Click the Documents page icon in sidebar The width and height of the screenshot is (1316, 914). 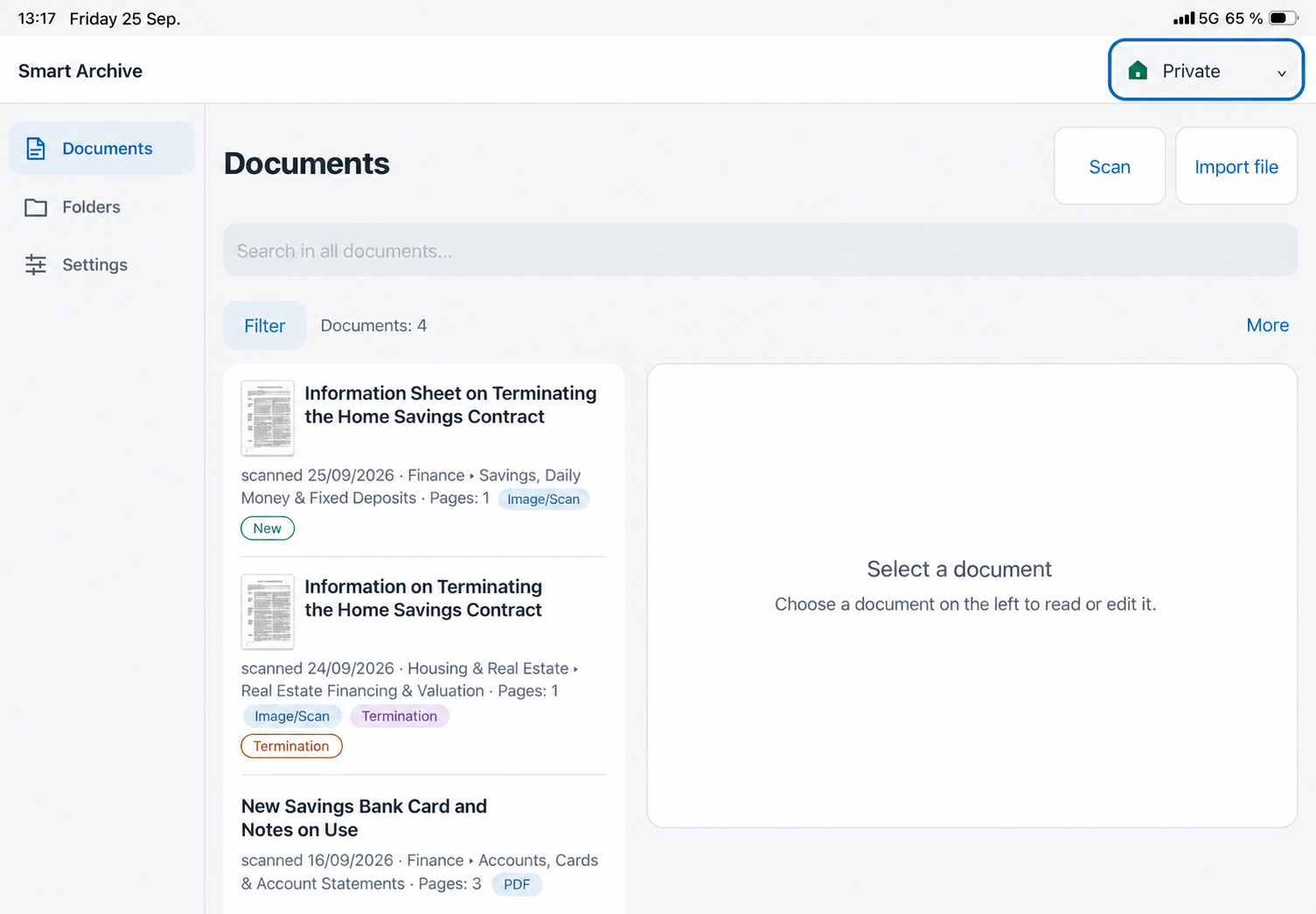pos(36,149)
